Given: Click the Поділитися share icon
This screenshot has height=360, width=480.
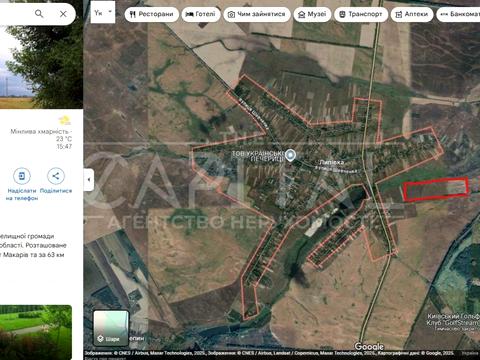Looking at the screenshot, I should click(x=56, y=176).
